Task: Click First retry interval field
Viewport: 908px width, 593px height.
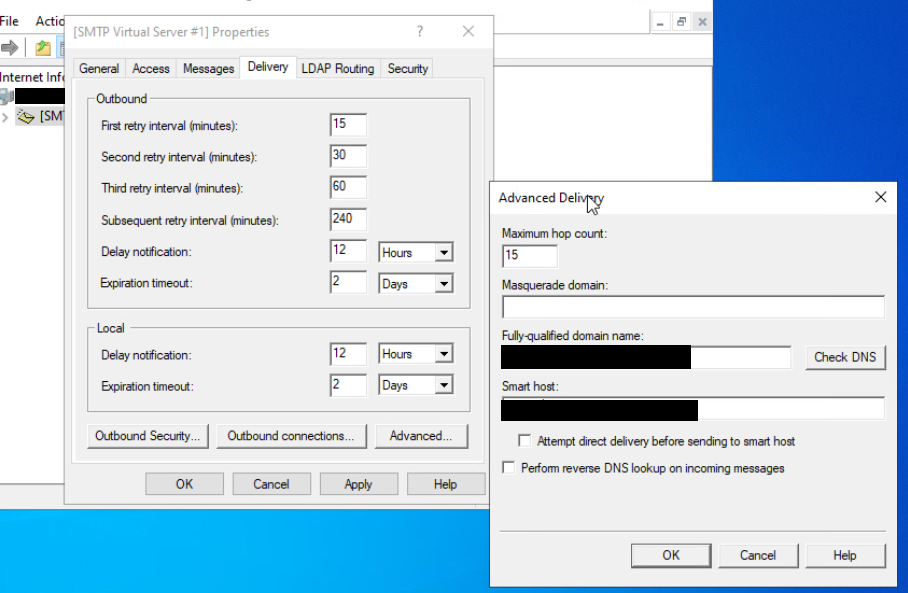Action: (348, 125)
